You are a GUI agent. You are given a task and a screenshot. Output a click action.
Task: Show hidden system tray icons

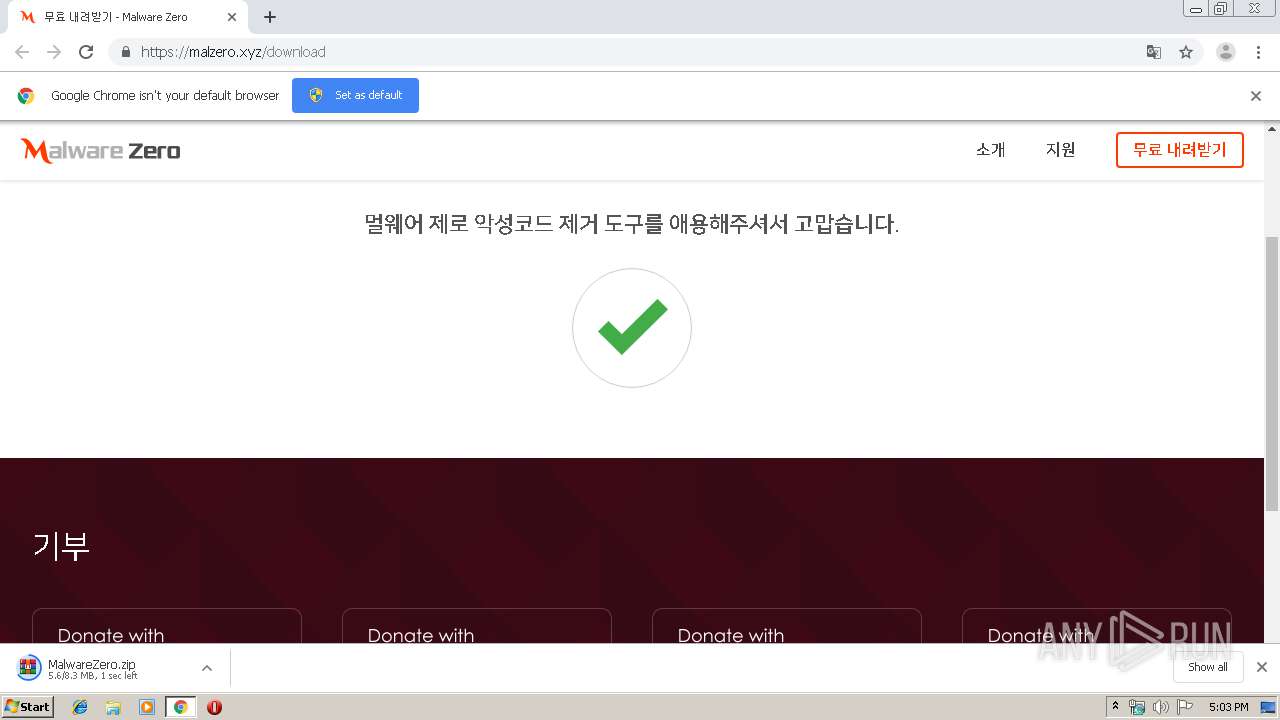[x=1116, y=707]
